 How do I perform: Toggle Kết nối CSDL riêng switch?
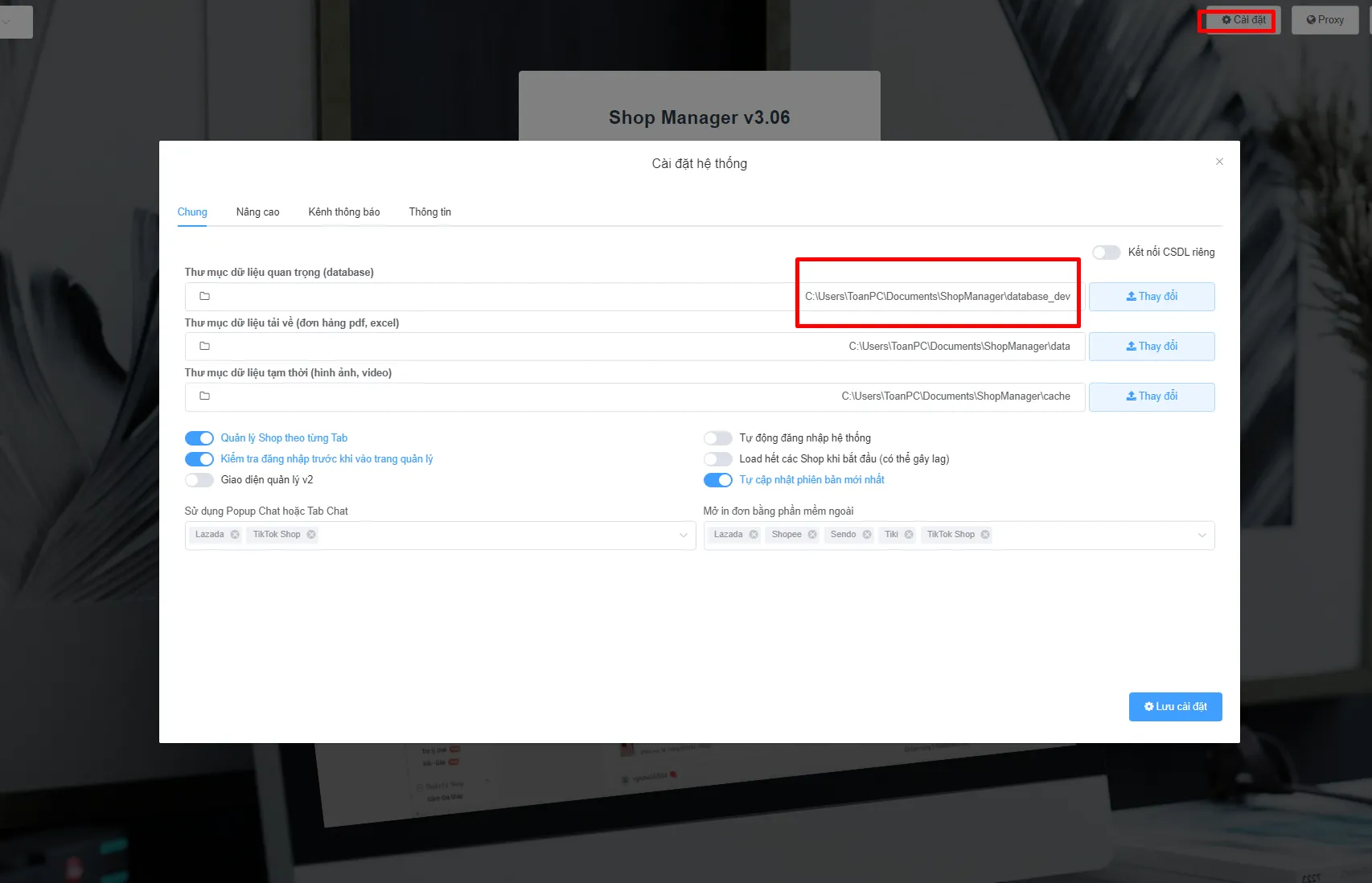pos(1106,253)
